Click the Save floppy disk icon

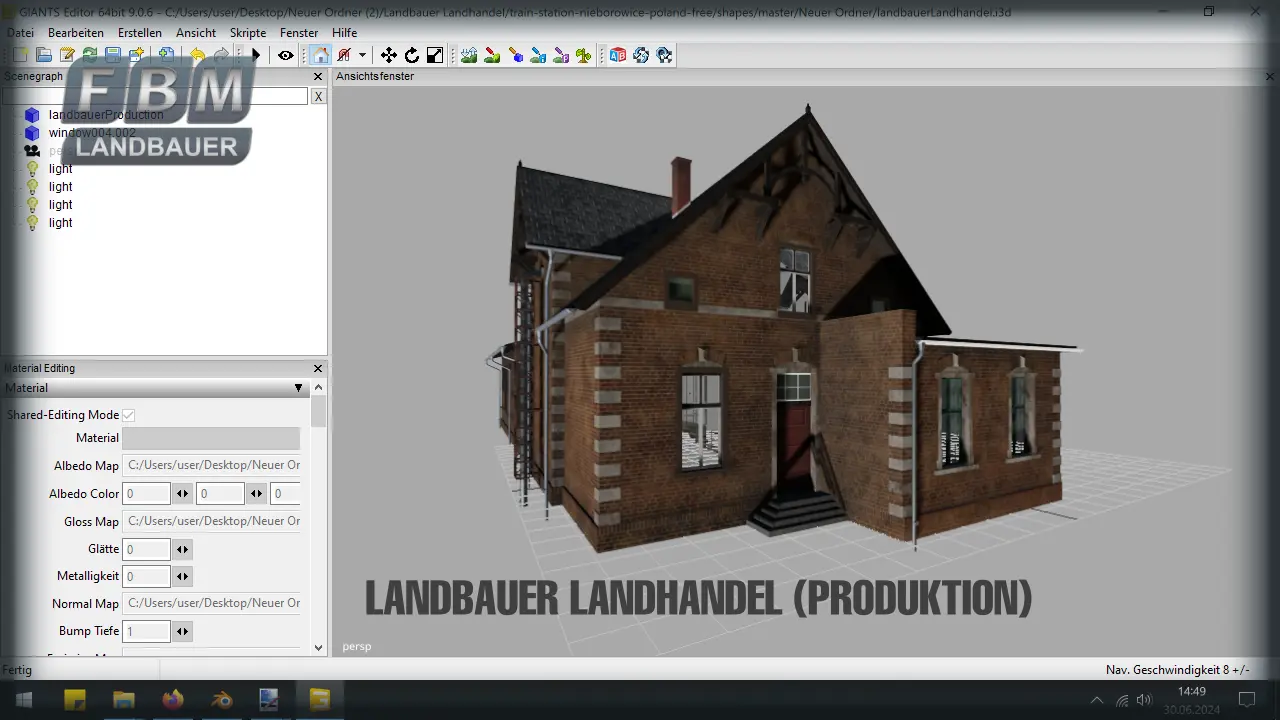pos(113,55)
